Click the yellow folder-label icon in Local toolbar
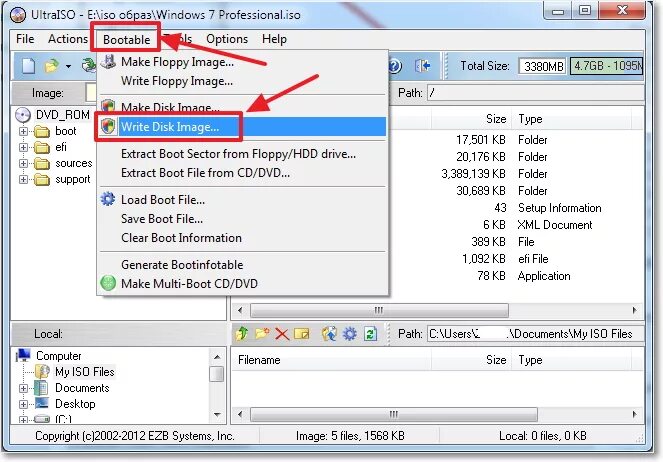Screen dimensions: 663x462 pos(301,334)
